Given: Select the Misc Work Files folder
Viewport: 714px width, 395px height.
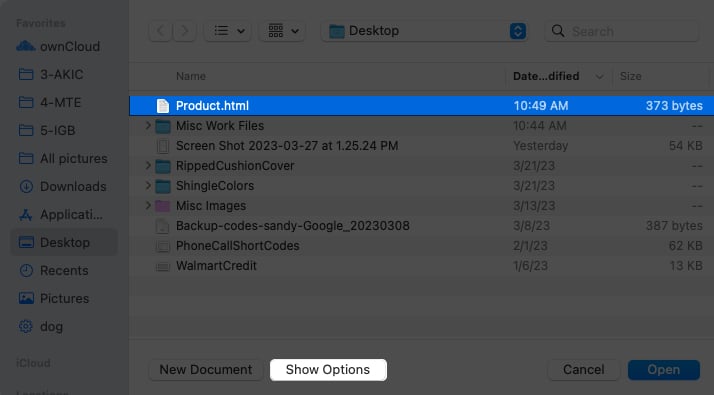Looking at the screenshot, I should coord(421,126).
